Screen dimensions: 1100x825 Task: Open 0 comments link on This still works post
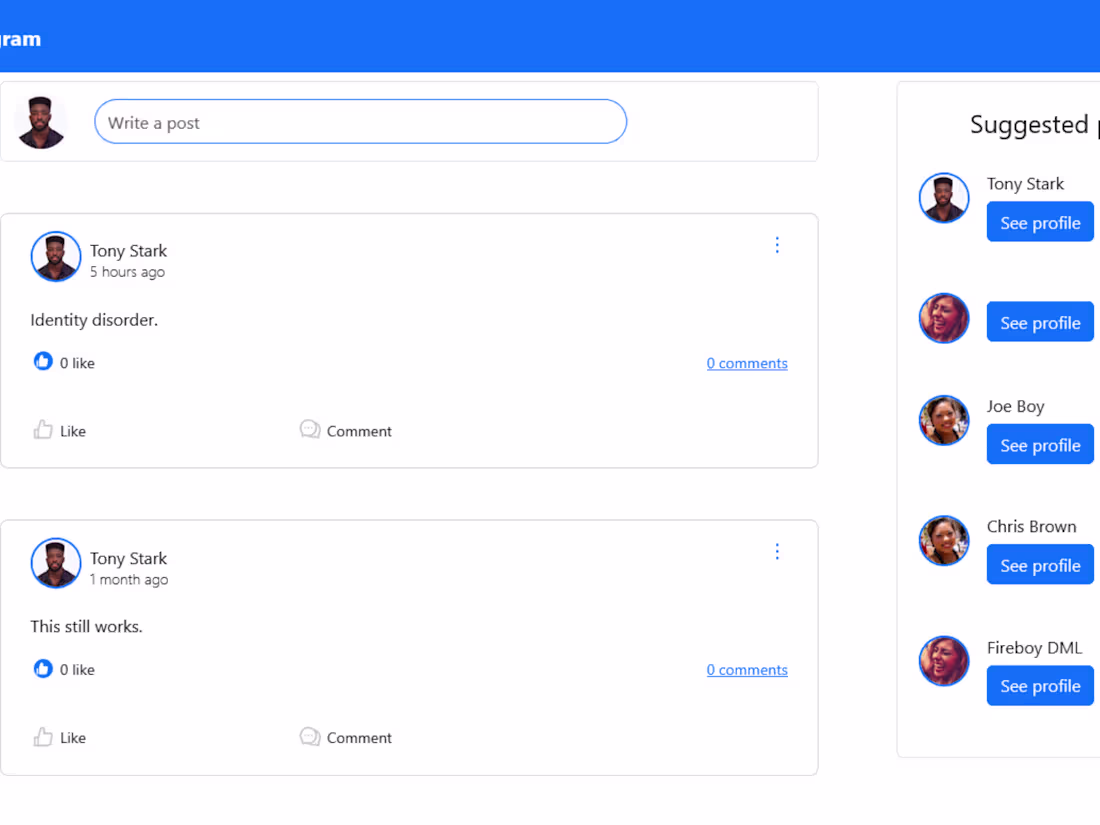(x=746, y=669)
